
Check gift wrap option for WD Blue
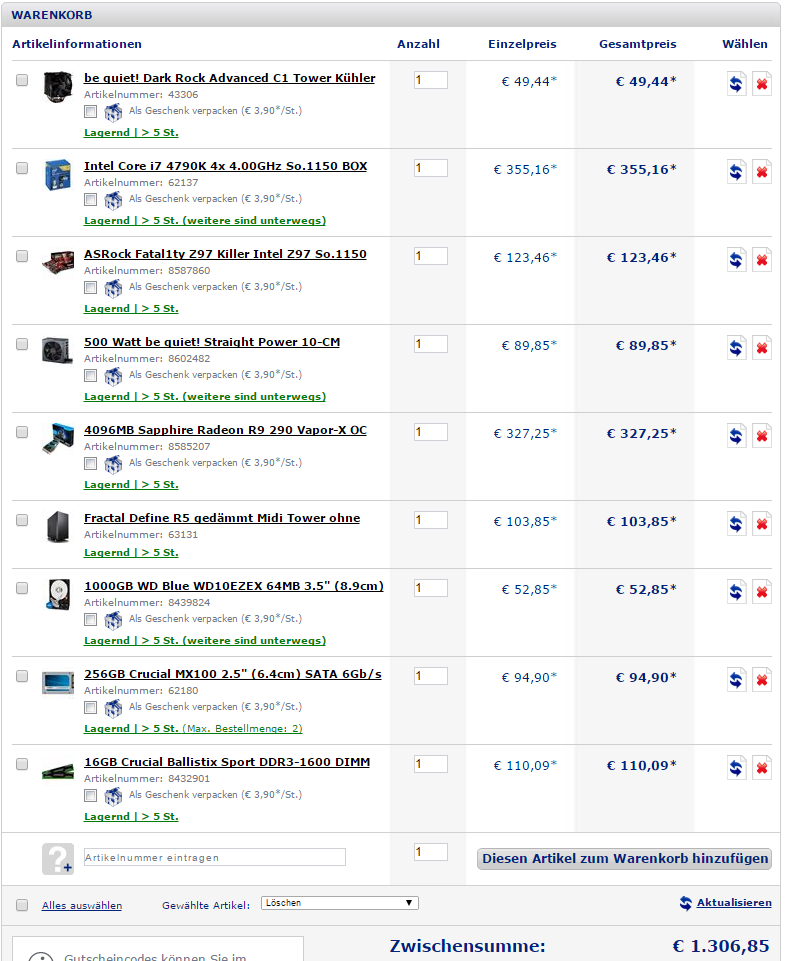coord(91,620)
